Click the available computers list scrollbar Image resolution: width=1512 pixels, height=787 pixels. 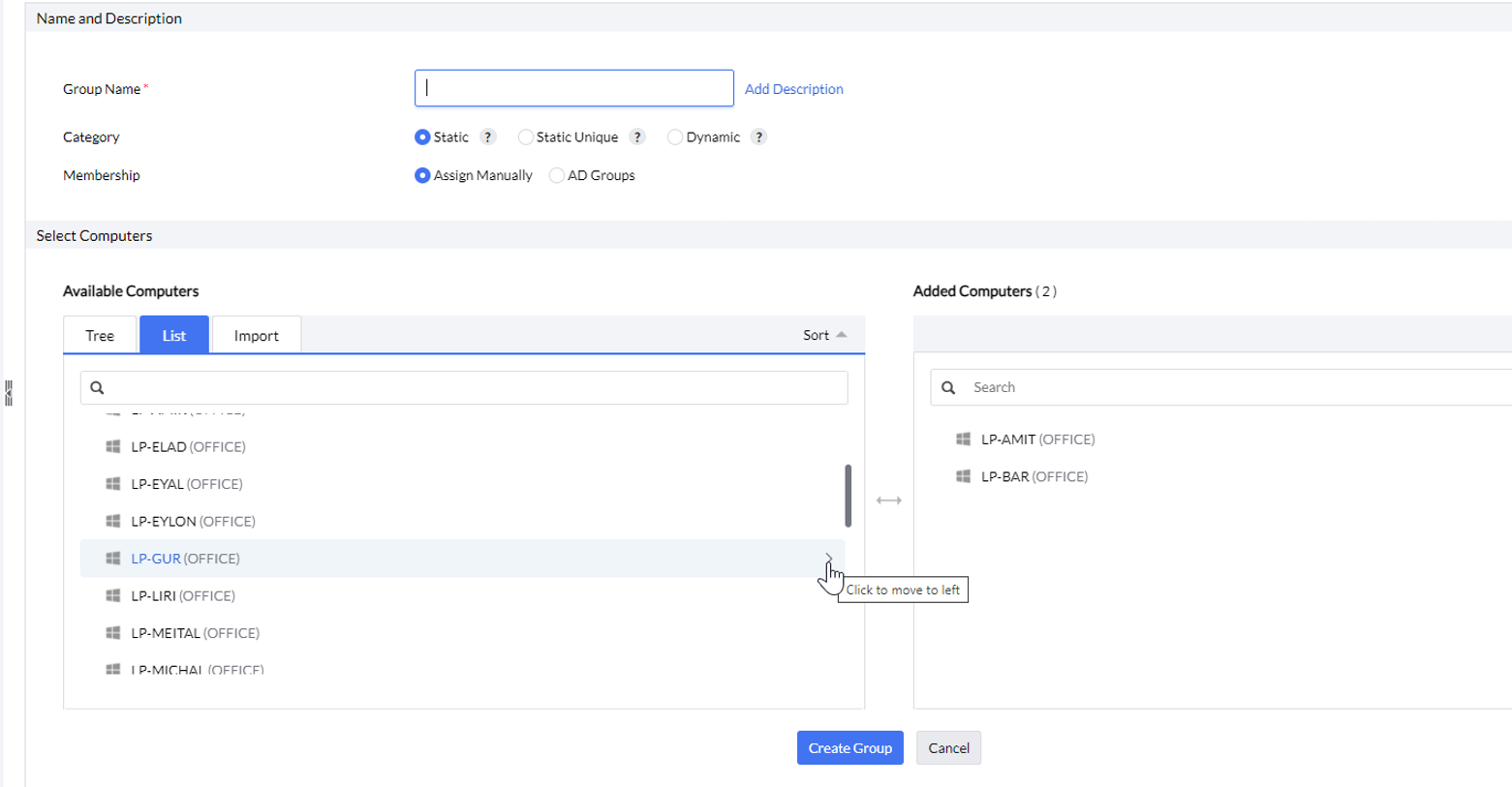(848, 496)
